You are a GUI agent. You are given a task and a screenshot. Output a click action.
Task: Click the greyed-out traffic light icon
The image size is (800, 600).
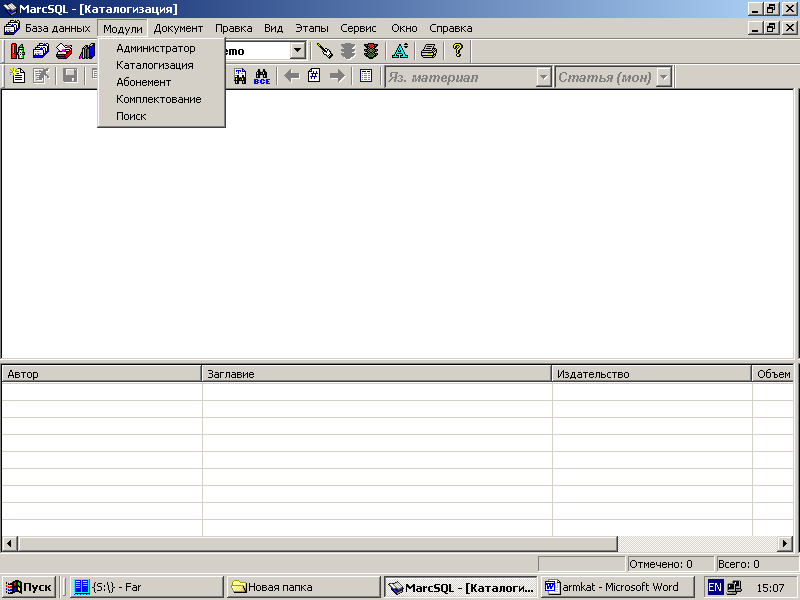point(348,51)
